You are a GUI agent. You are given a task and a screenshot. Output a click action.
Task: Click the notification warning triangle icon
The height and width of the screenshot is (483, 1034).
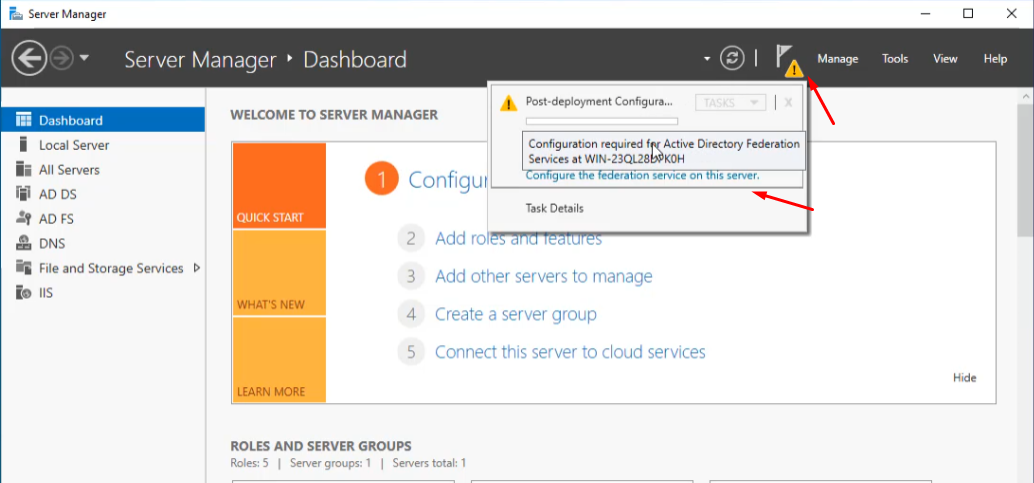coord(508,103)
